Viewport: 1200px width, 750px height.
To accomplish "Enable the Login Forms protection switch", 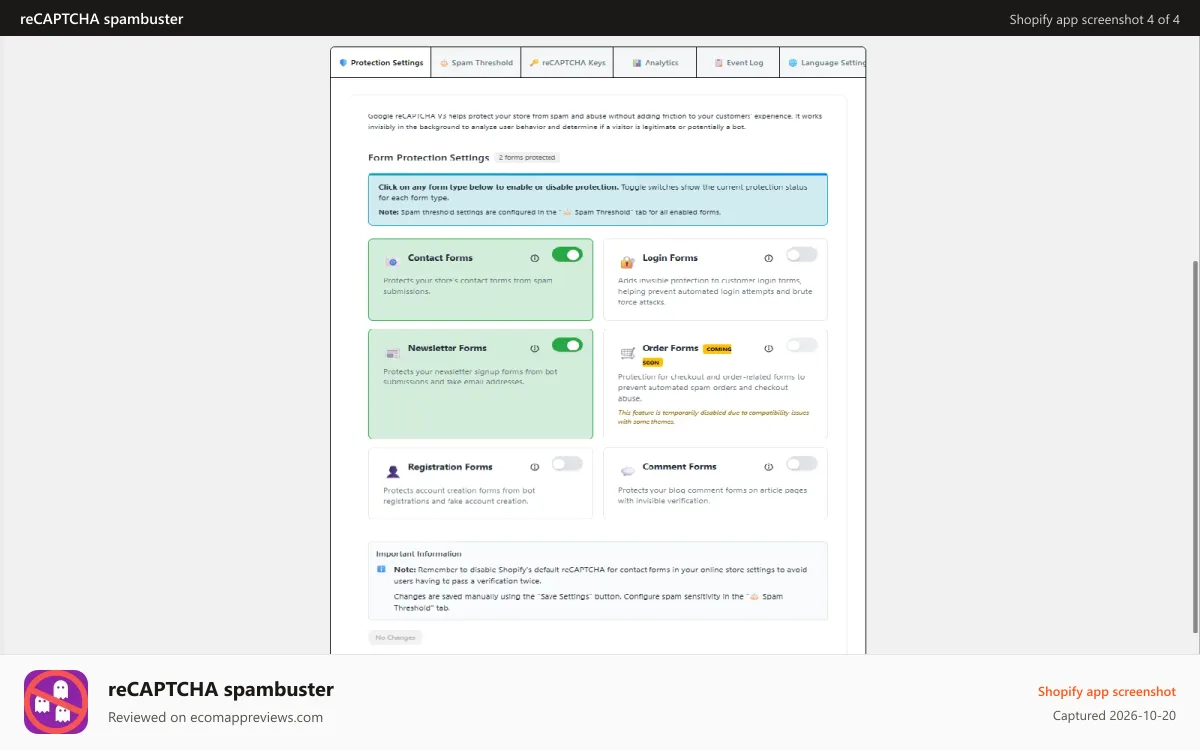I will (801, 255).
